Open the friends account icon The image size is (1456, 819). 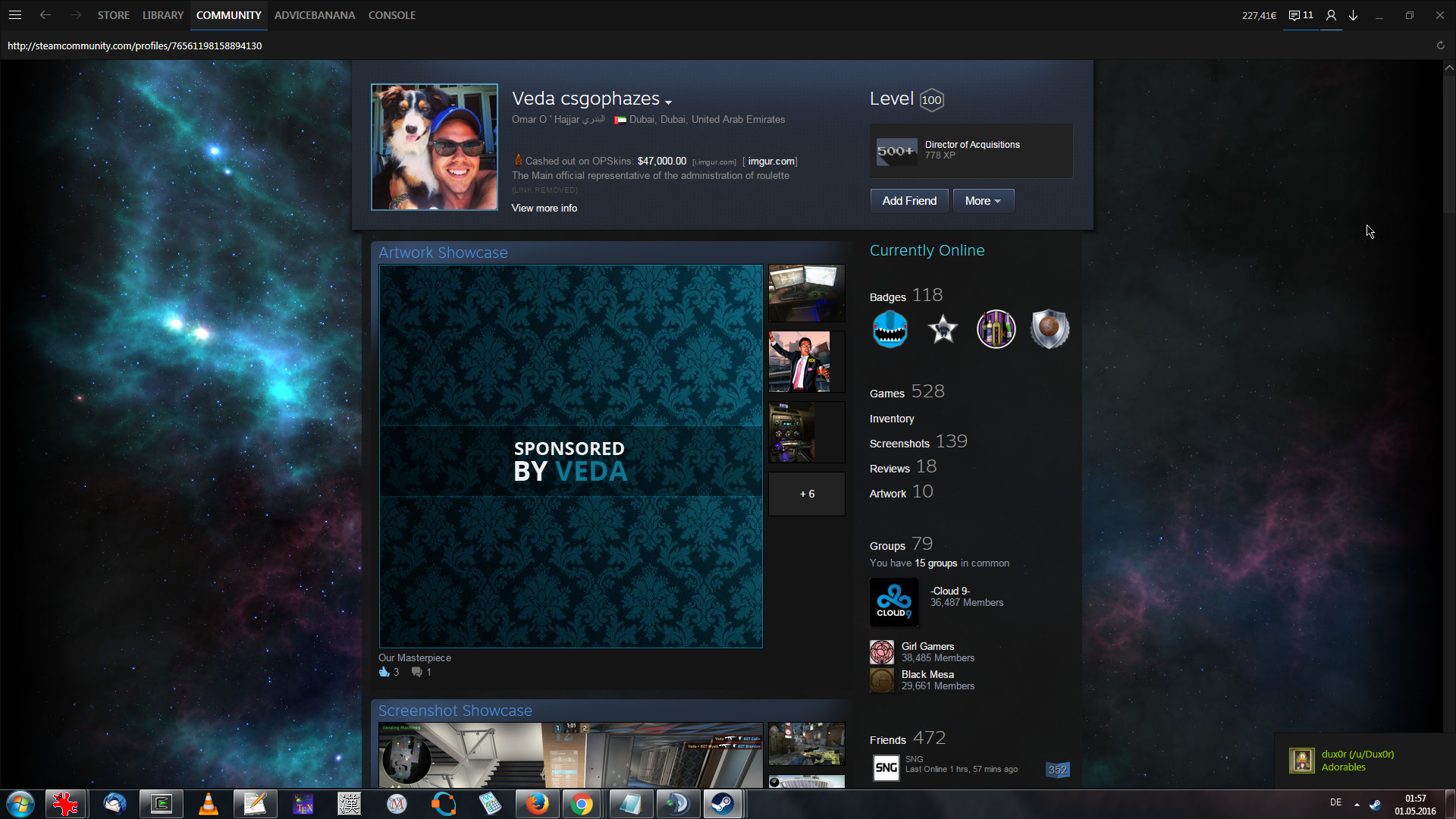point(1331,15)
